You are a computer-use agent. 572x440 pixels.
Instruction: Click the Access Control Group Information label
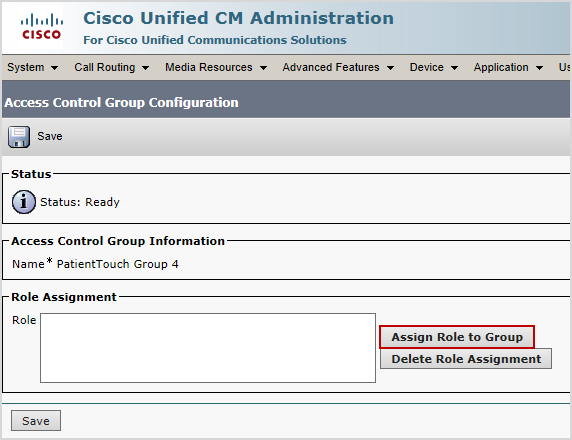[x=118, y=241]
